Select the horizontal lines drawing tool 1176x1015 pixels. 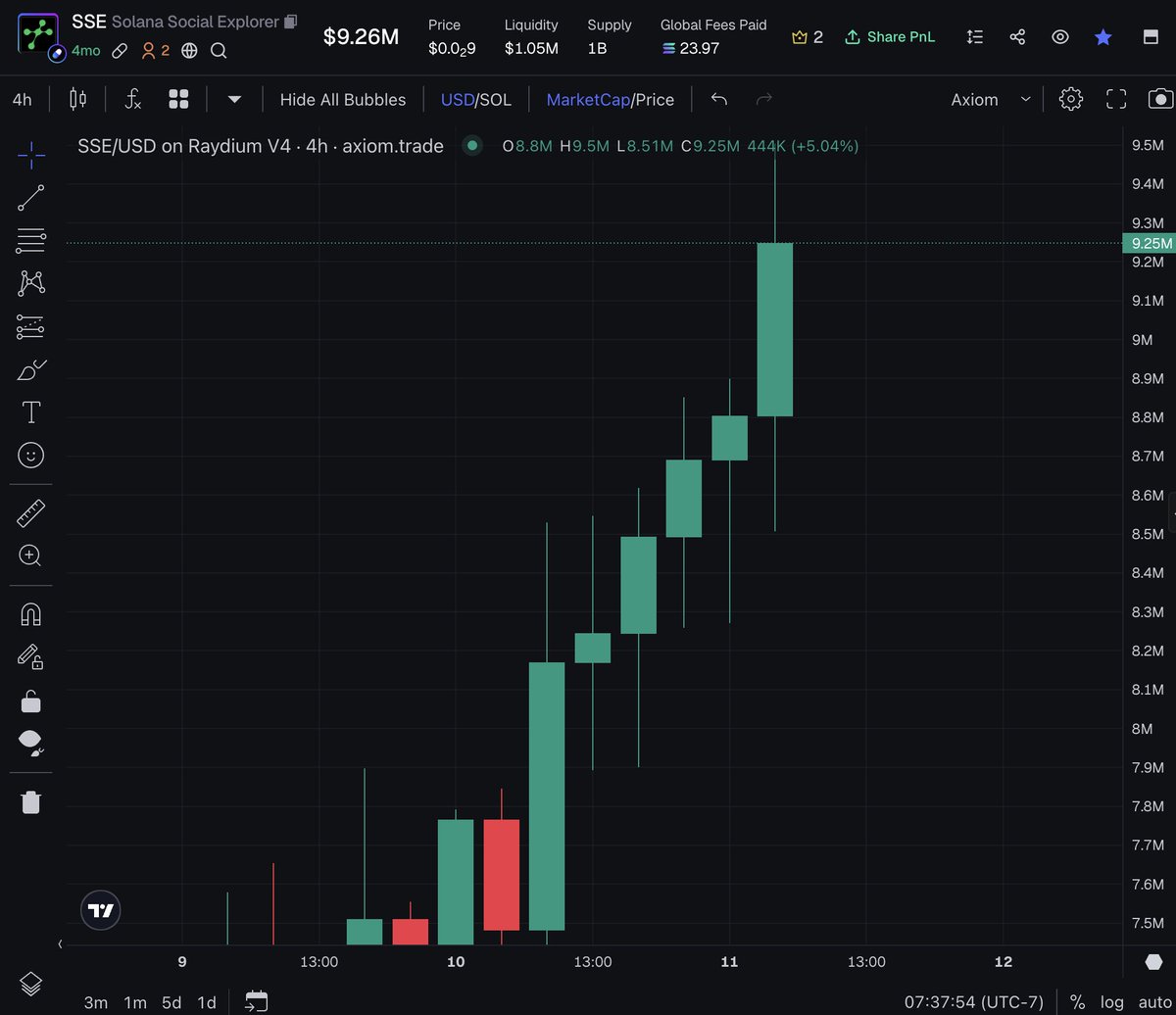coord(31,241)
